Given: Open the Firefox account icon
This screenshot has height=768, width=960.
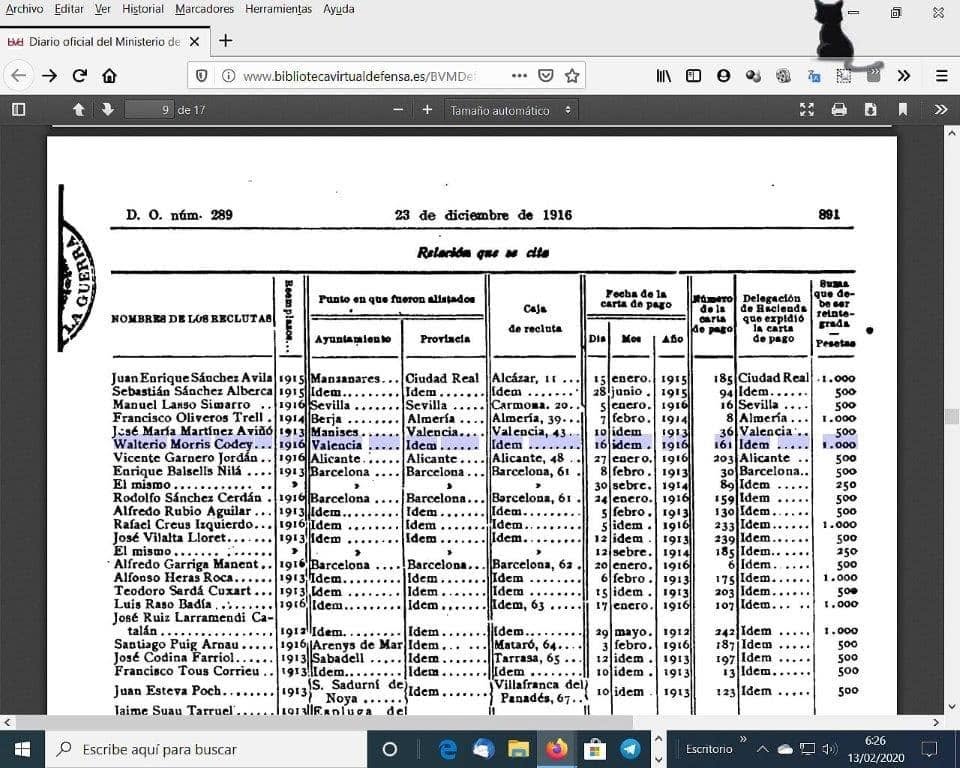Looking at the screenshot, I should (723, 76).
